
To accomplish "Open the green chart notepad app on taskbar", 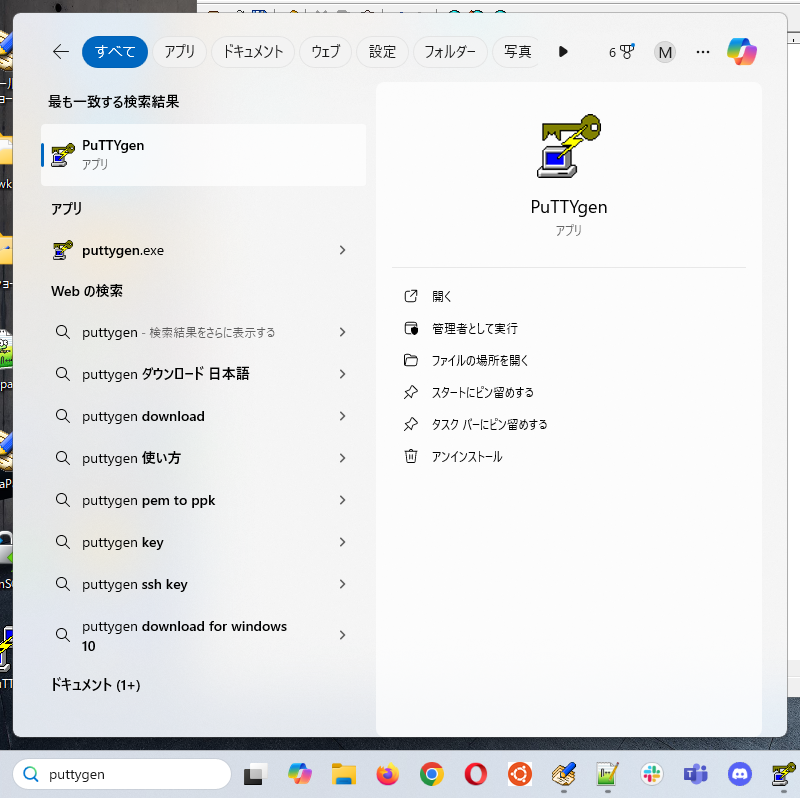I will pyautogui.click(x=608, y=775).
